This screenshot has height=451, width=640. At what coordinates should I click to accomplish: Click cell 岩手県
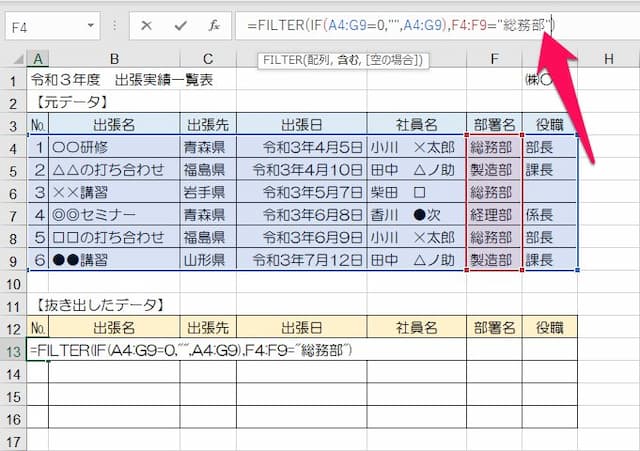[x=208, y=192]
